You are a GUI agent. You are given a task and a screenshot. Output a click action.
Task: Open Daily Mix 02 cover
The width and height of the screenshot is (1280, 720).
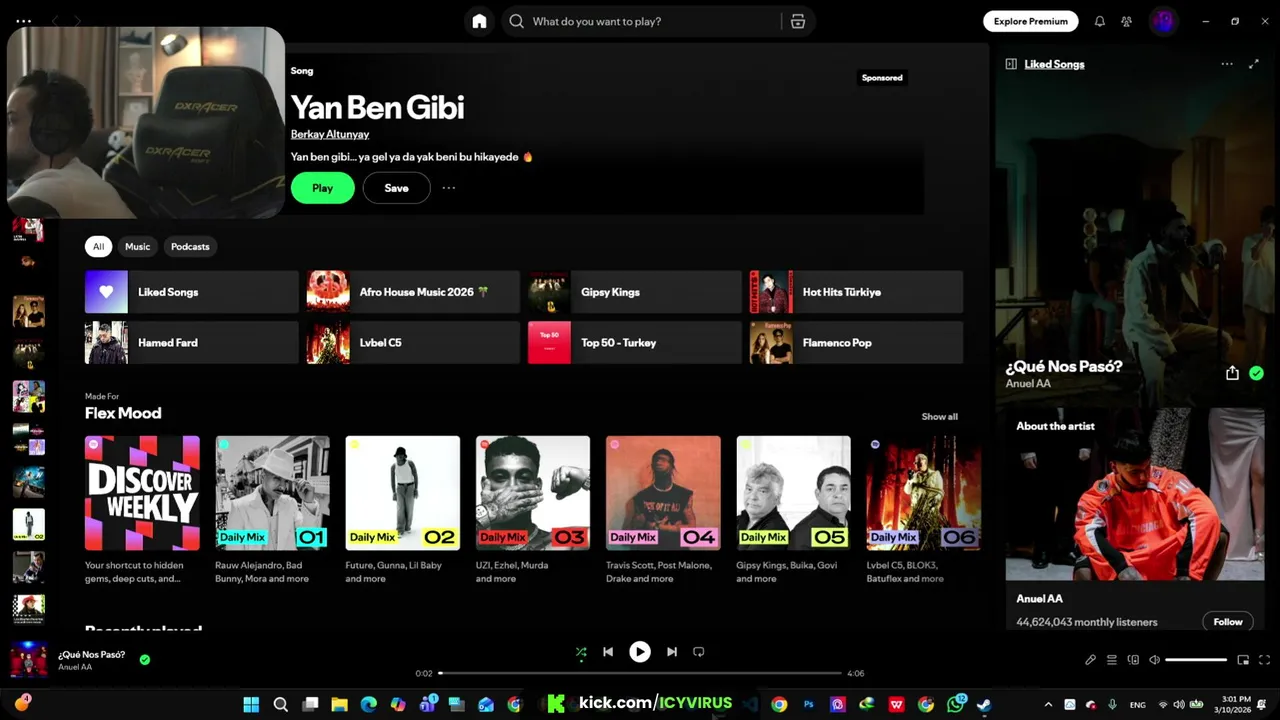coord(403,493)
